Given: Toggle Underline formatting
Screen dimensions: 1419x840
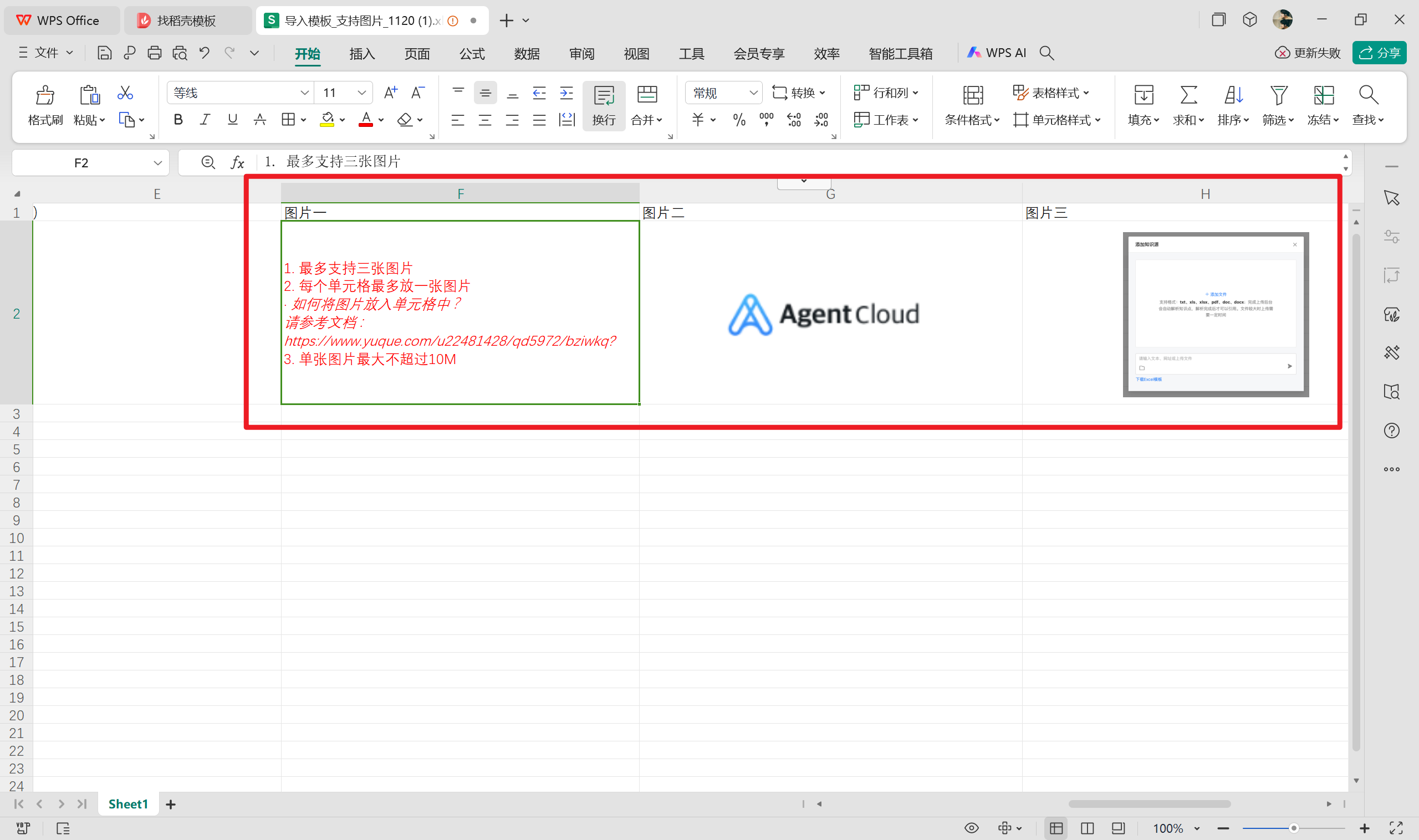Looking at the screenshot, I should 232,120.
